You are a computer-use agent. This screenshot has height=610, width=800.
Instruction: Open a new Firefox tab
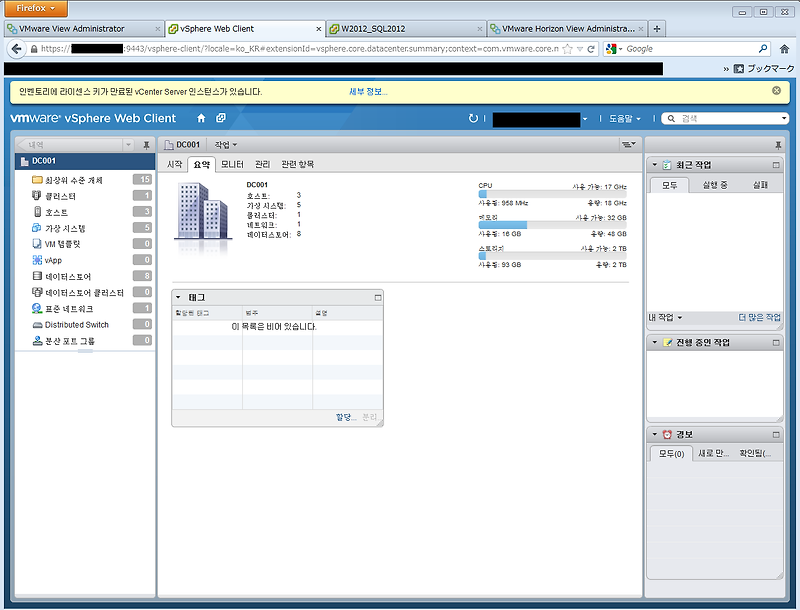coord(657,29)
